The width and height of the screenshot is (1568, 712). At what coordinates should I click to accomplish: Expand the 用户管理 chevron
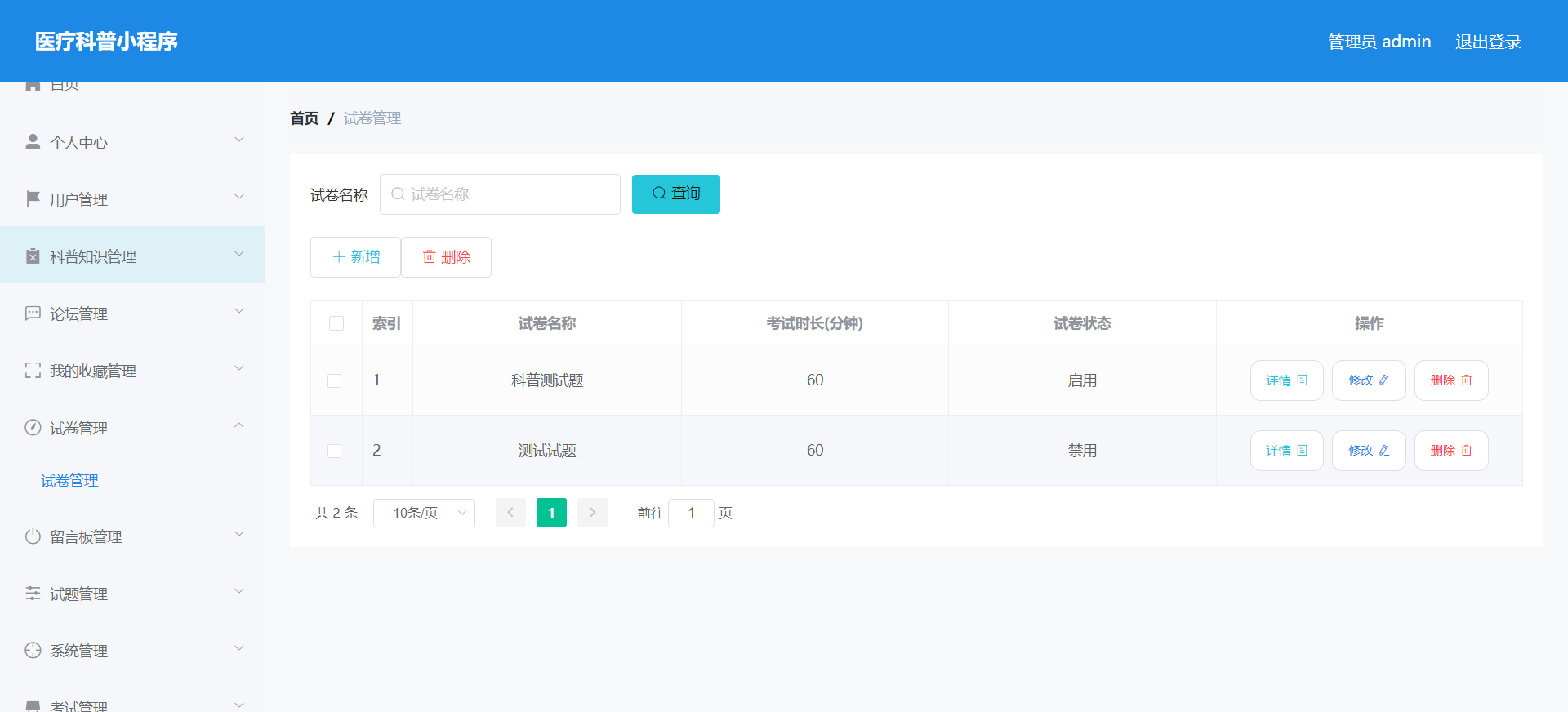pos(239,197)
